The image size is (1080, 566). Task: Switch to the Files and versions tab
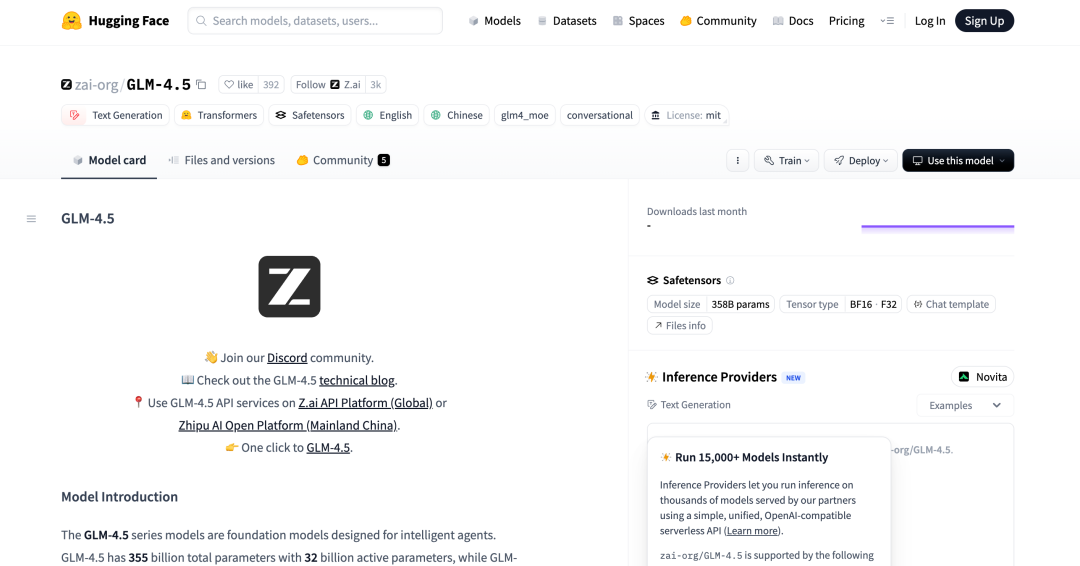point(221,160)
